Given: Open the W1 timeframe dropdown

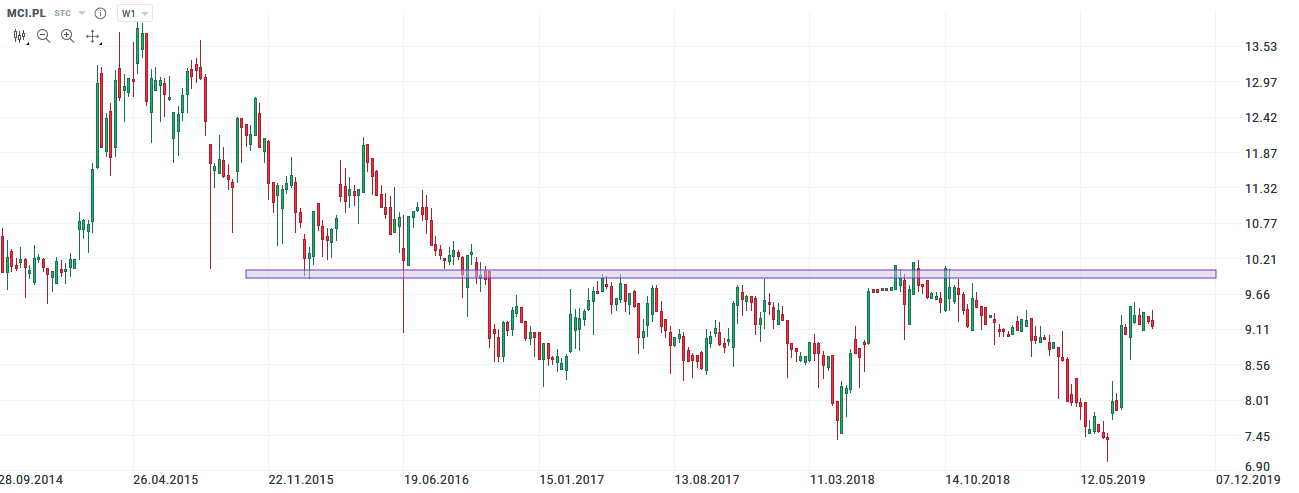Looking at the screenshot, I should coord(134,13).
